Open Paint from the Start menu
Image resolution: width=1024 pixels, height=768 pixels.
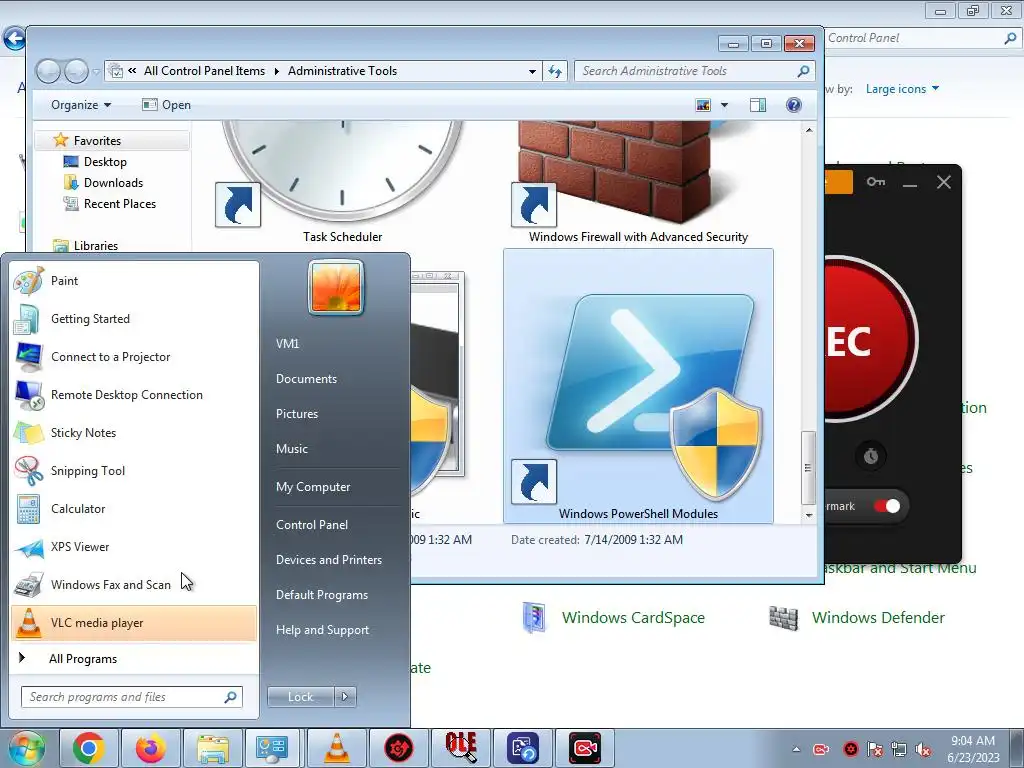click(134, 281)
